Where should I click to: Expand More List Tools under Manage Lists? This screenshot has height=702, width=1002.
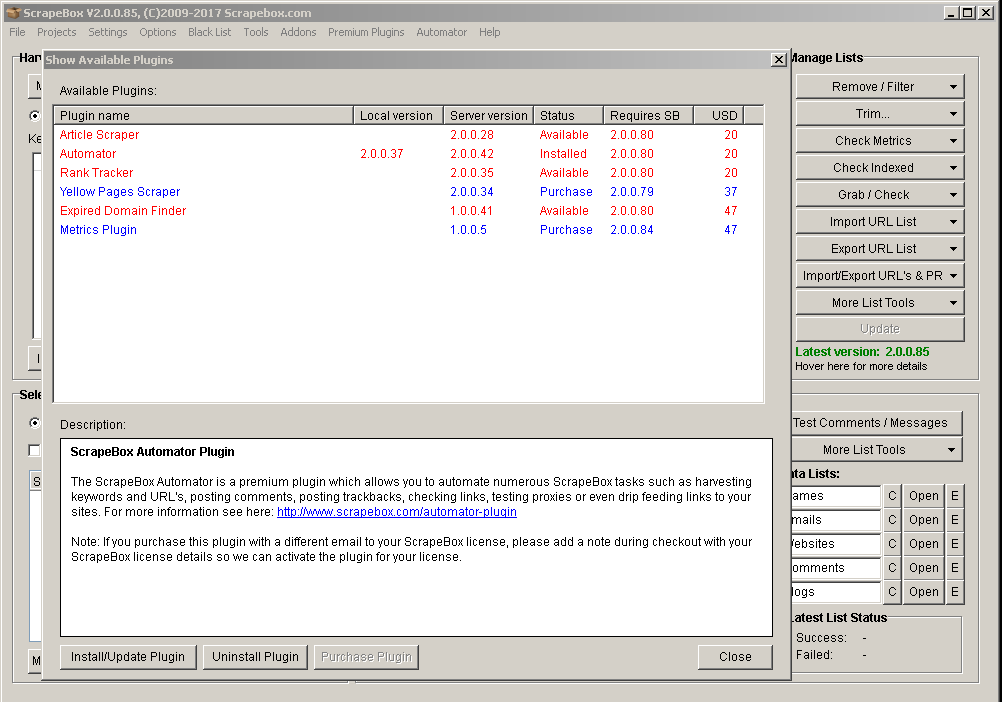click(879, 303)
